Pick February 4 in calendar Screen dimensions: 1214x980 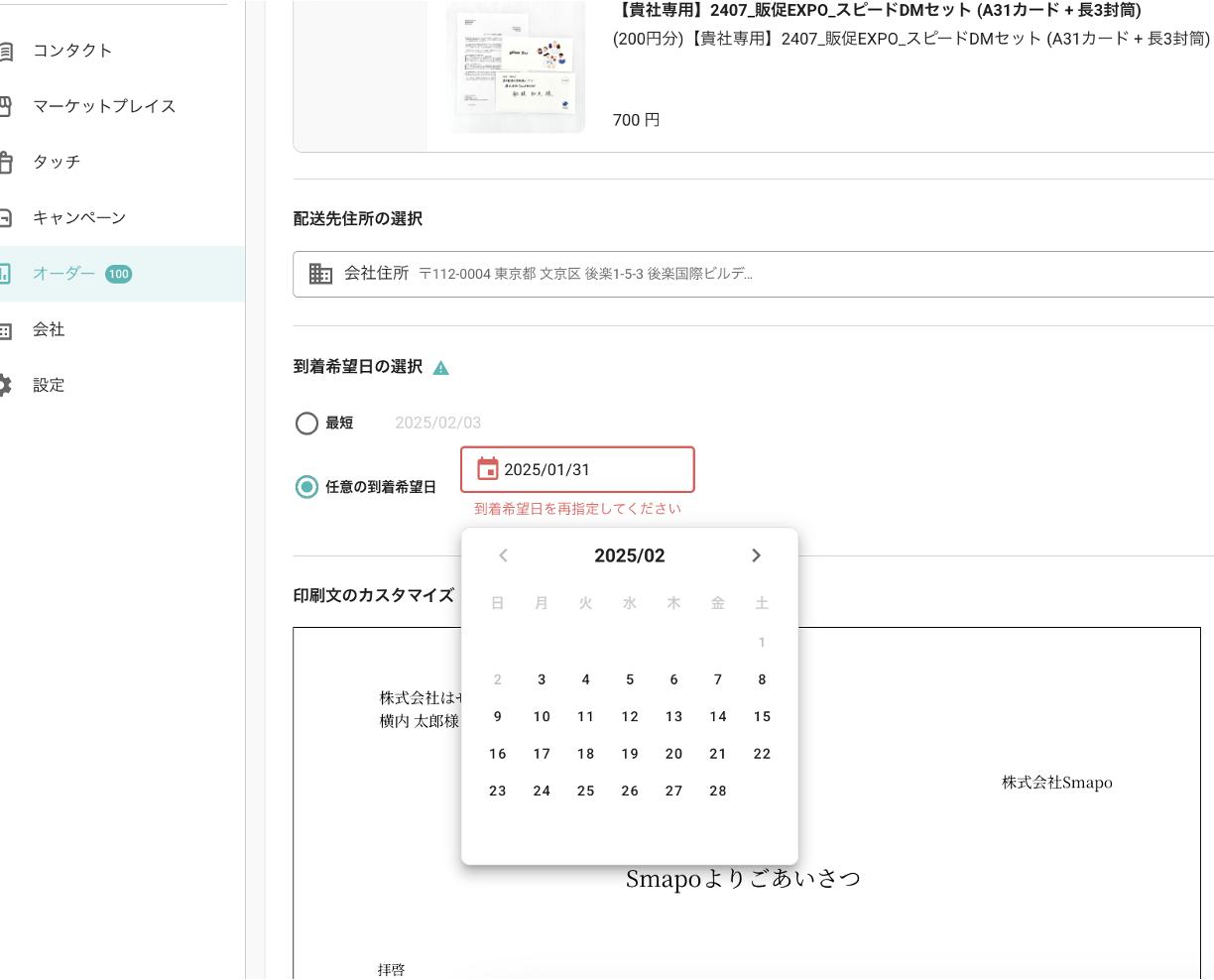coord(586,679)
